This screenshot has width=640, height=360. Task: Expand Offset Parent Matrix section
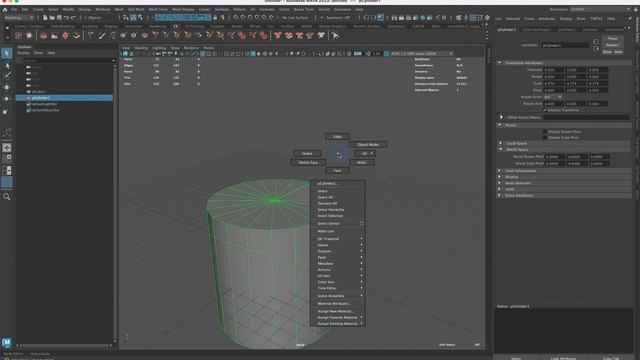pyautogui.click(x=501, y=117)
